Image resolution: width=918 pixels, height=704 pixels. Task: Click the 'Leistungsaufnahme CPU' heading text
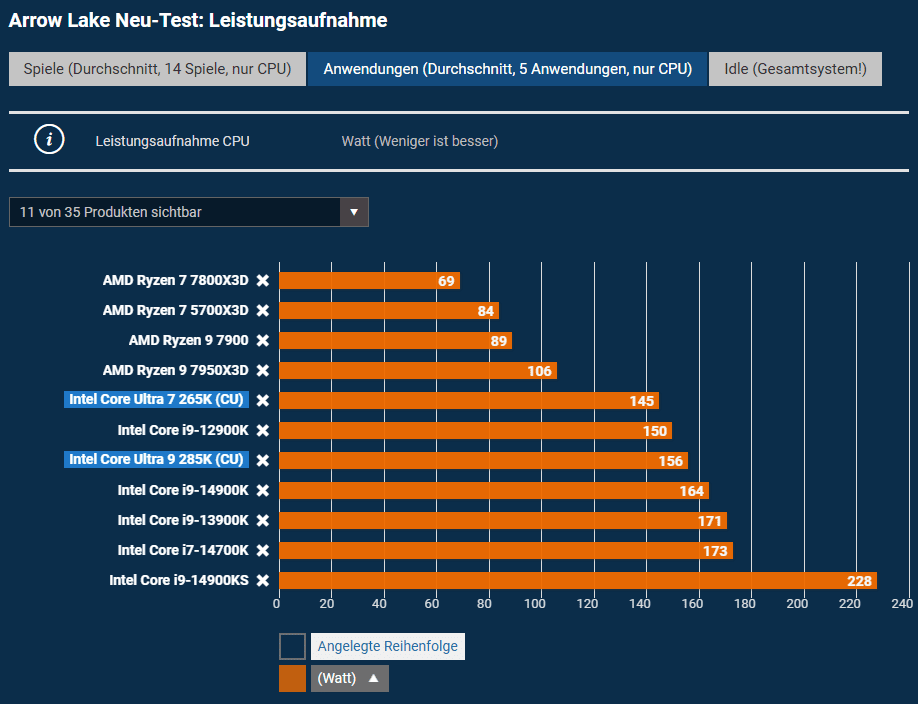[173, 141]
